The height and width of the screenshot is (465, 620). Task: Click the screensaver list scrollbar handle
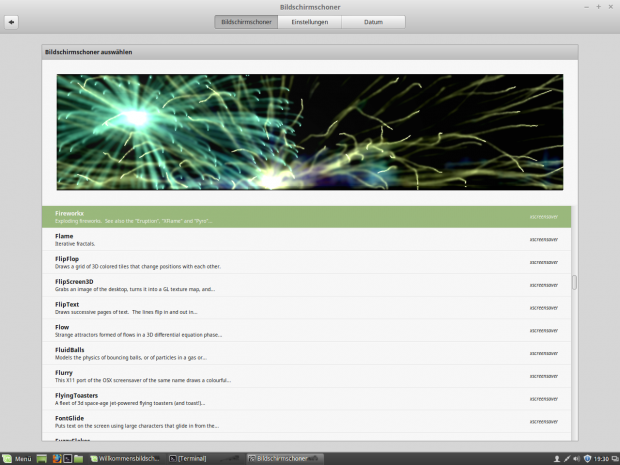(x=574, y=283)
